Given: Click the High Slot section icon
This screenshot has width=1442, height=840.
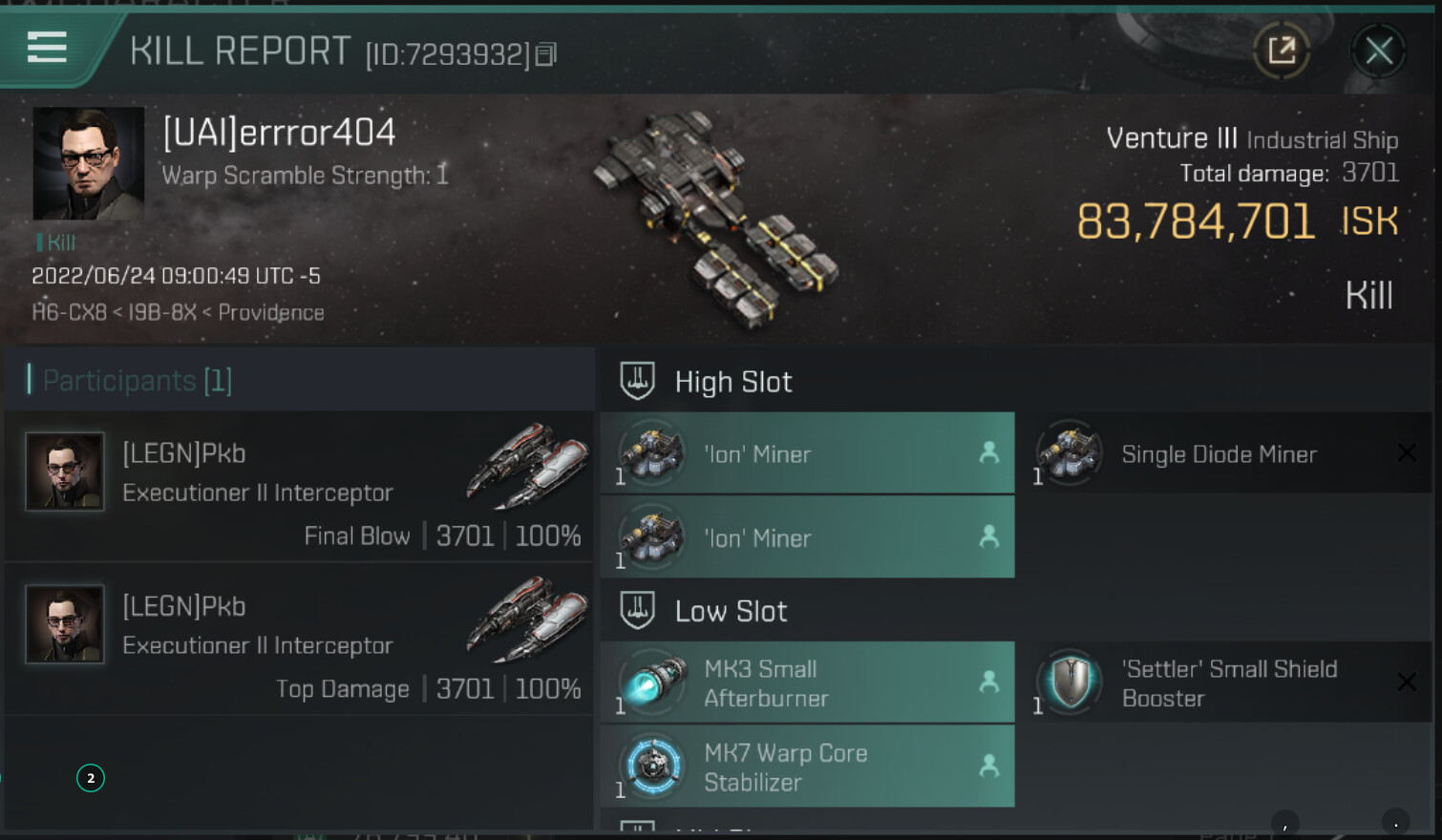Looking at the screenshot, I should (637, 381).
